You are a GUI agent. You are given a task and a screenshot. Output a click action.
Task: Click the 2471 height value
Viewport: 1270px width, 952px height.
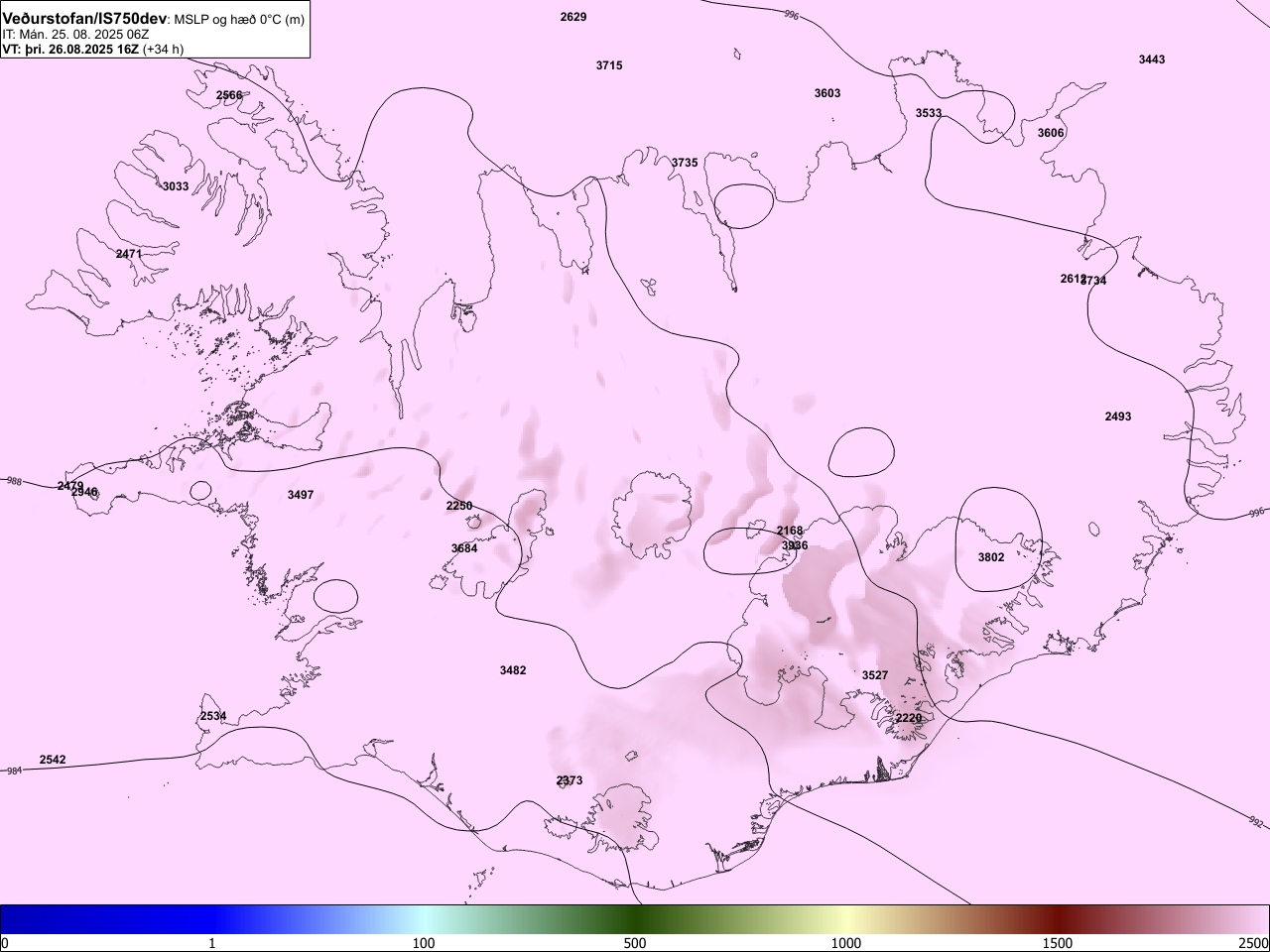(129, 254)
